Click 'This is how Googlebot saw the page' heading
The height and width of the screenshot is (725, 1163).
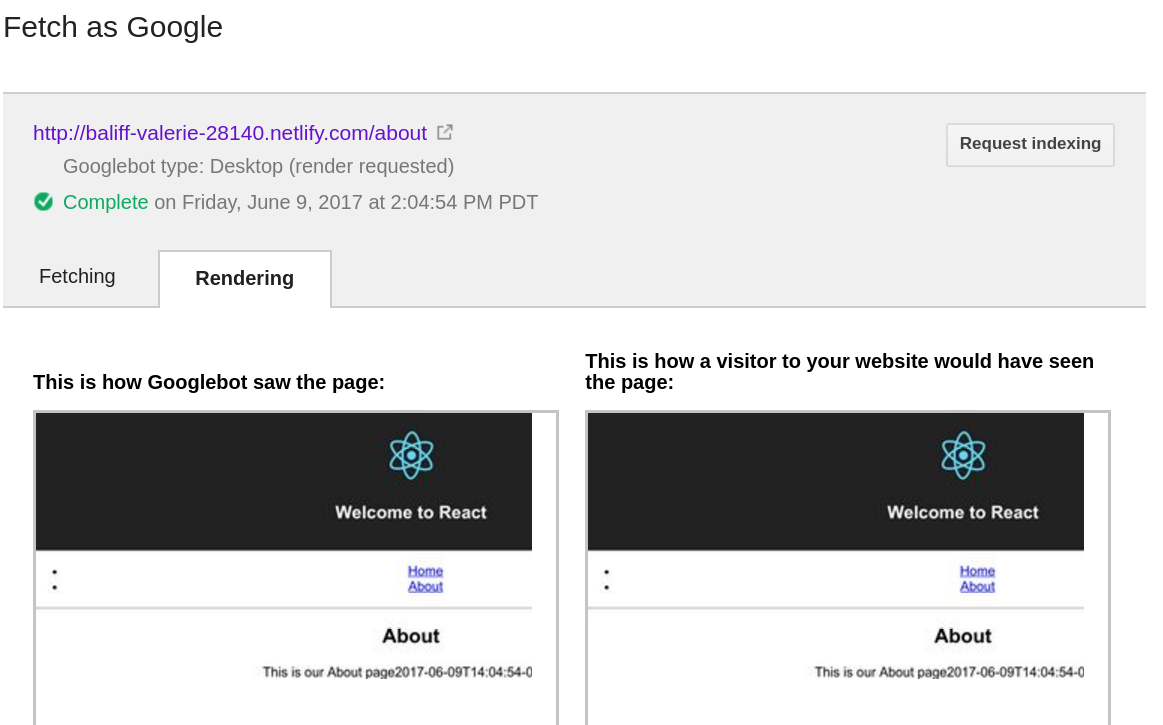pyautogui.click(x=208, y=382)
